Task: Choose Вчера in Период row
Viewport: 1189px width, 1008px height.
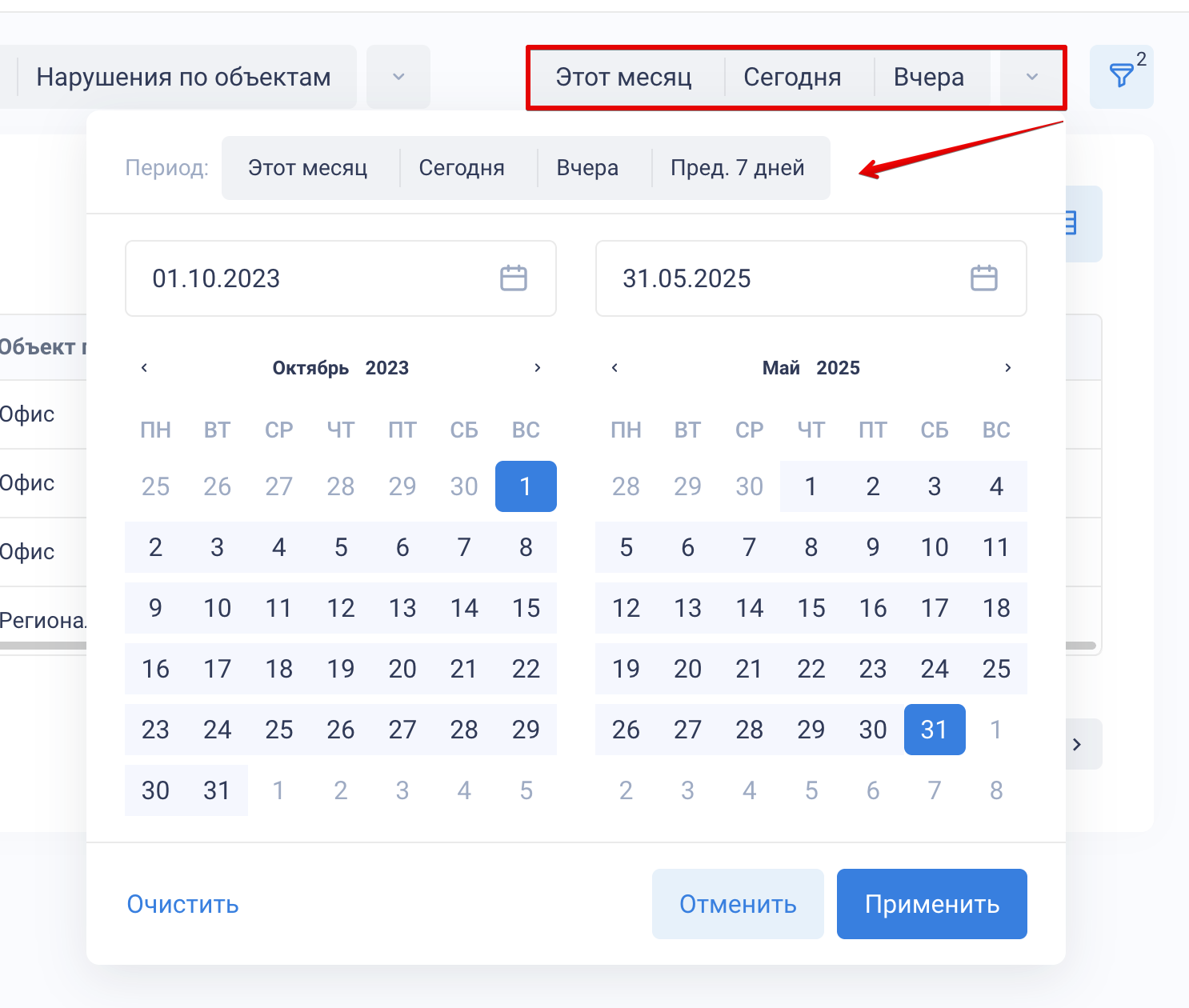Action: click(x=588, y=168)
